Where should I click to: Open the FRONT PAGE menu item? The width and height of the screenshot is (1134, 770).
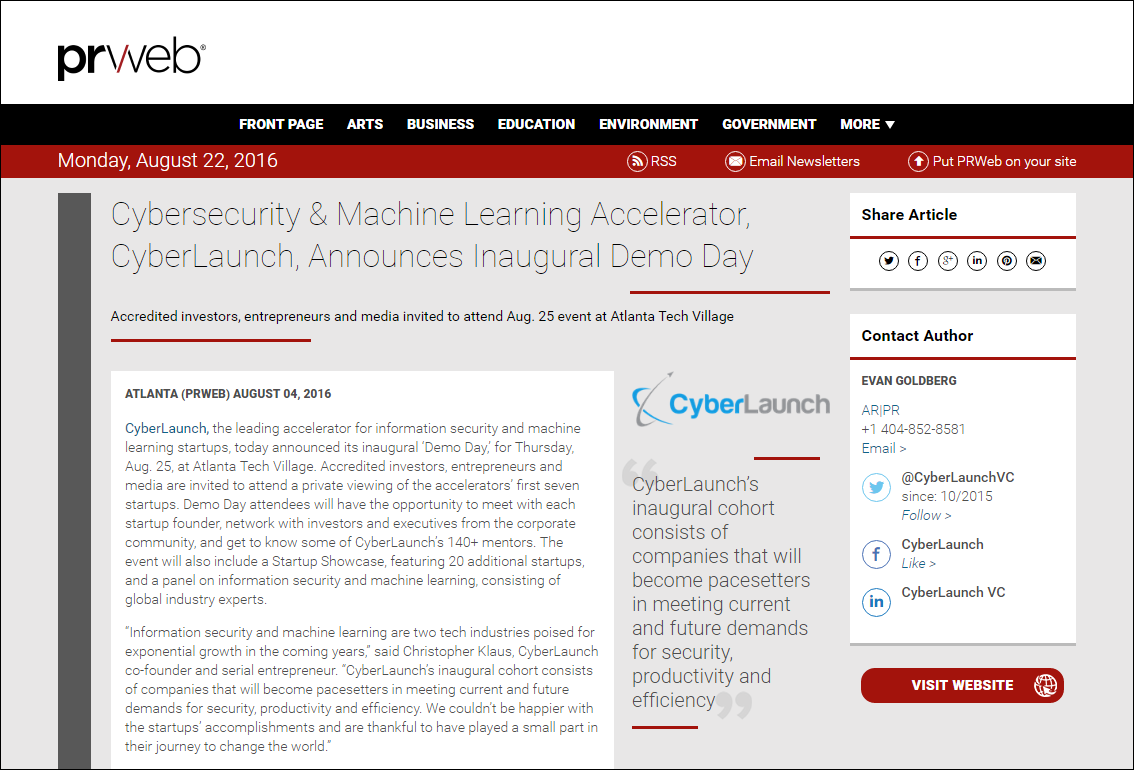(x=281, y=124)
